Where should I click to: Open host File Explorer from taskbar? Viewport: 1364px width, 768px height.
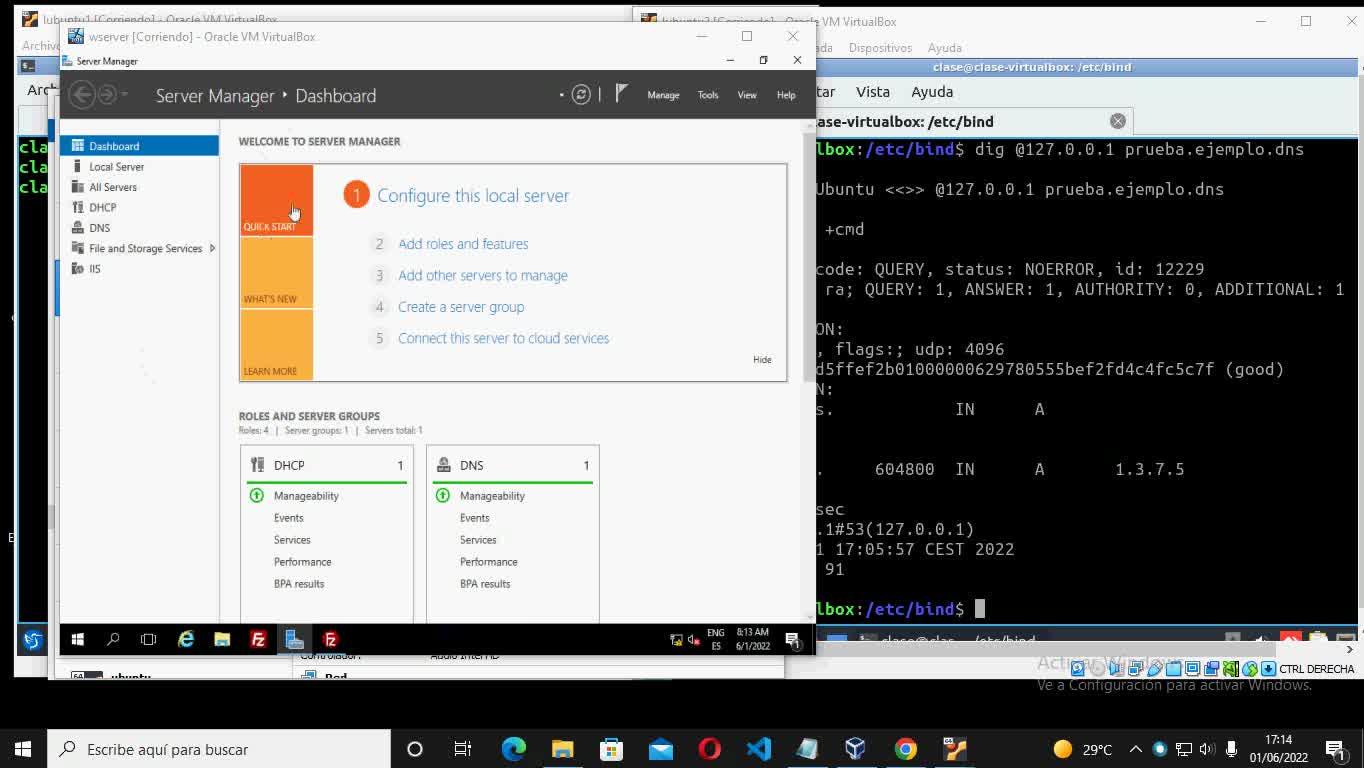coord(562,749)
